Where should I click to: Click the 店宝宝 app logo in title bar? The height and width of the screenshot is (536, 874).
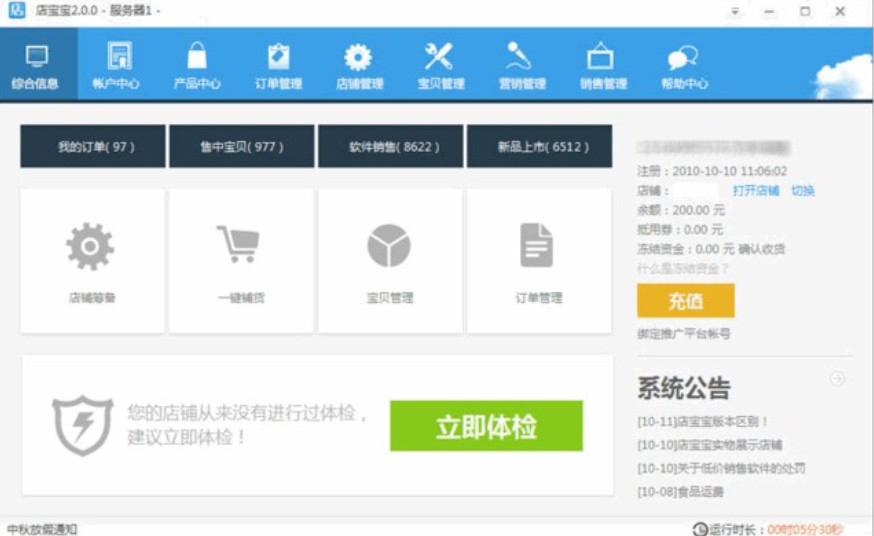point(17,10)
